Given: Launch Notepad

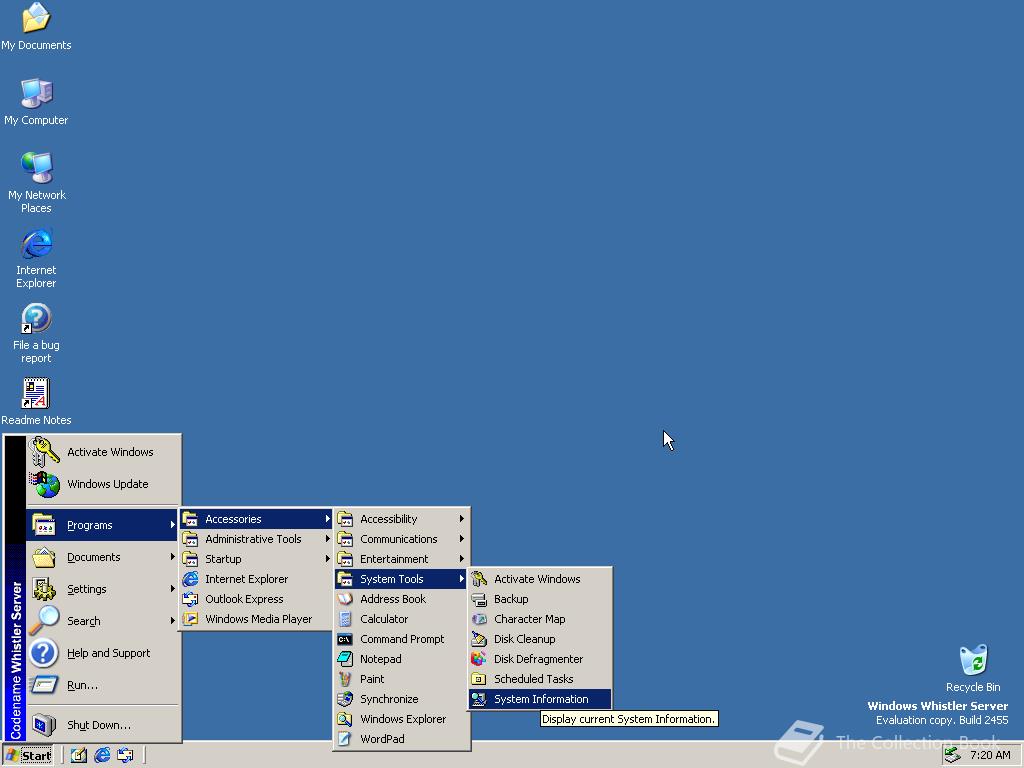Looking at the screenshot, I should [401, 659].
